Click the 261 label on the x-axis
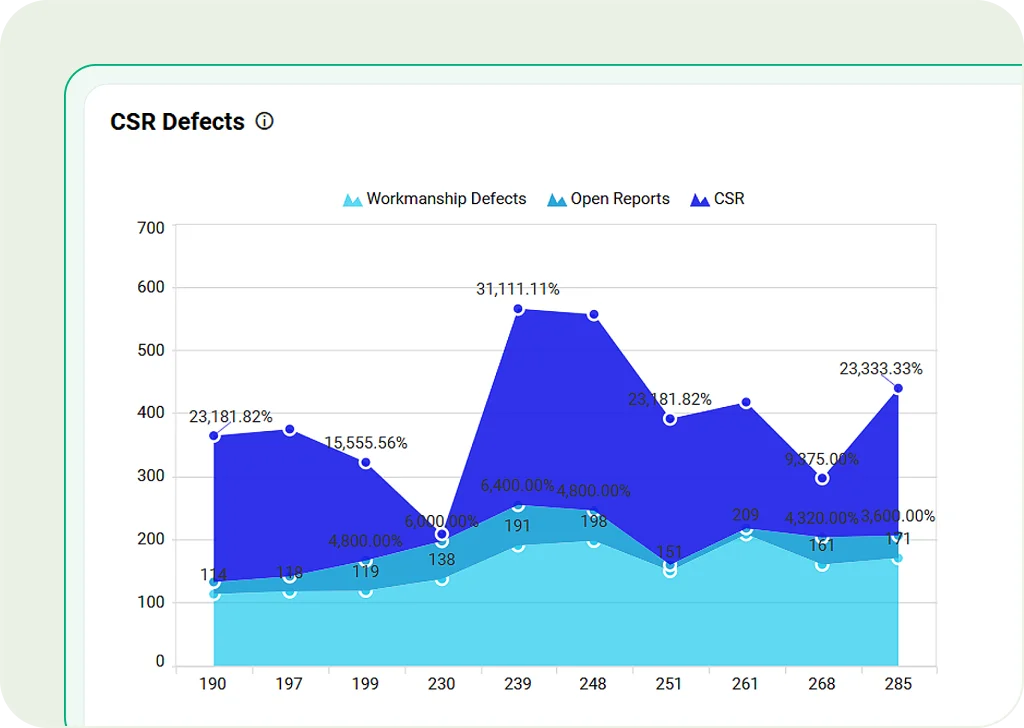 (x=745, y=684)
